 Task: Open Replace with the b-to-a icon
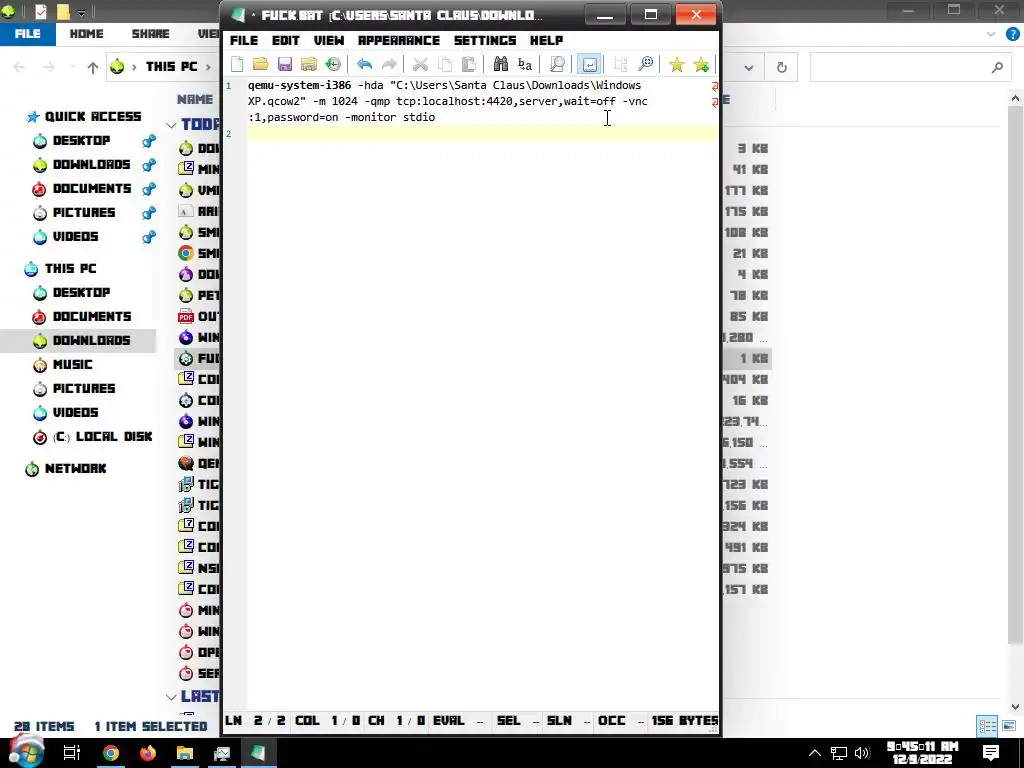(x=524, y=64)
